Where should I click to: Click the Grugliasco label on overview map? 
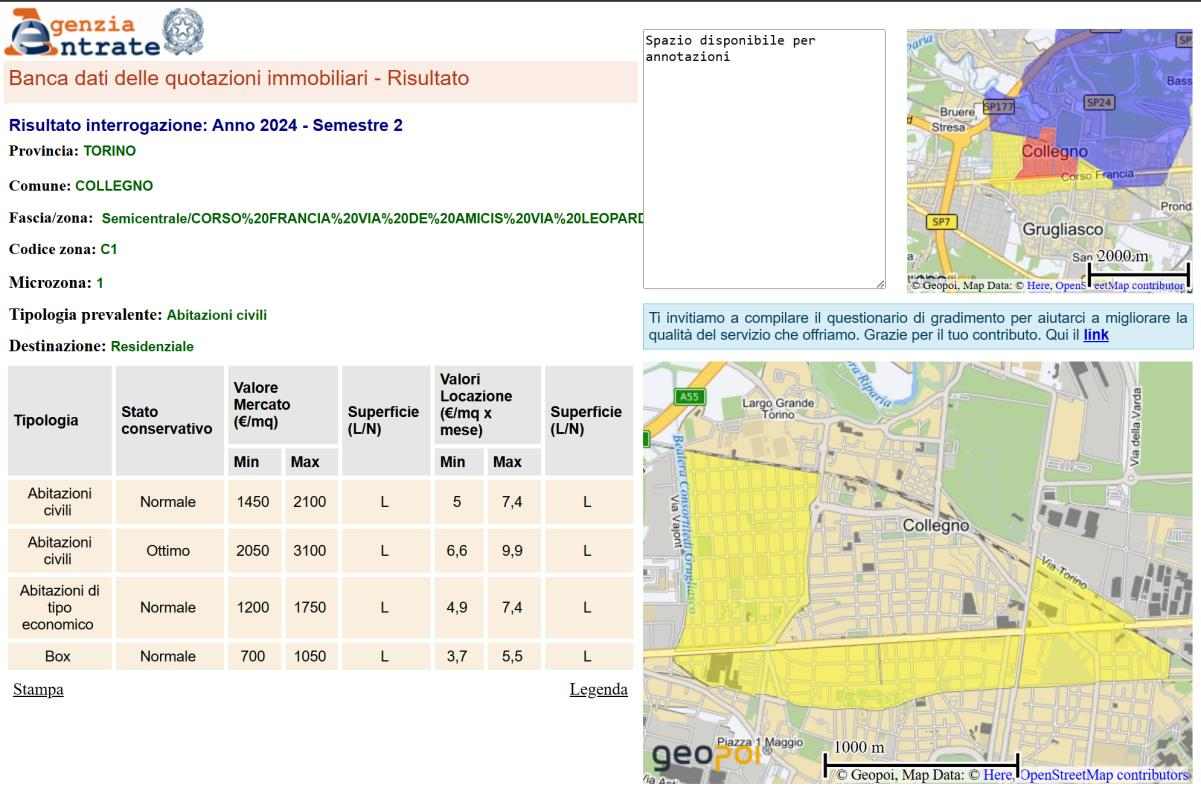point(1062,229)
